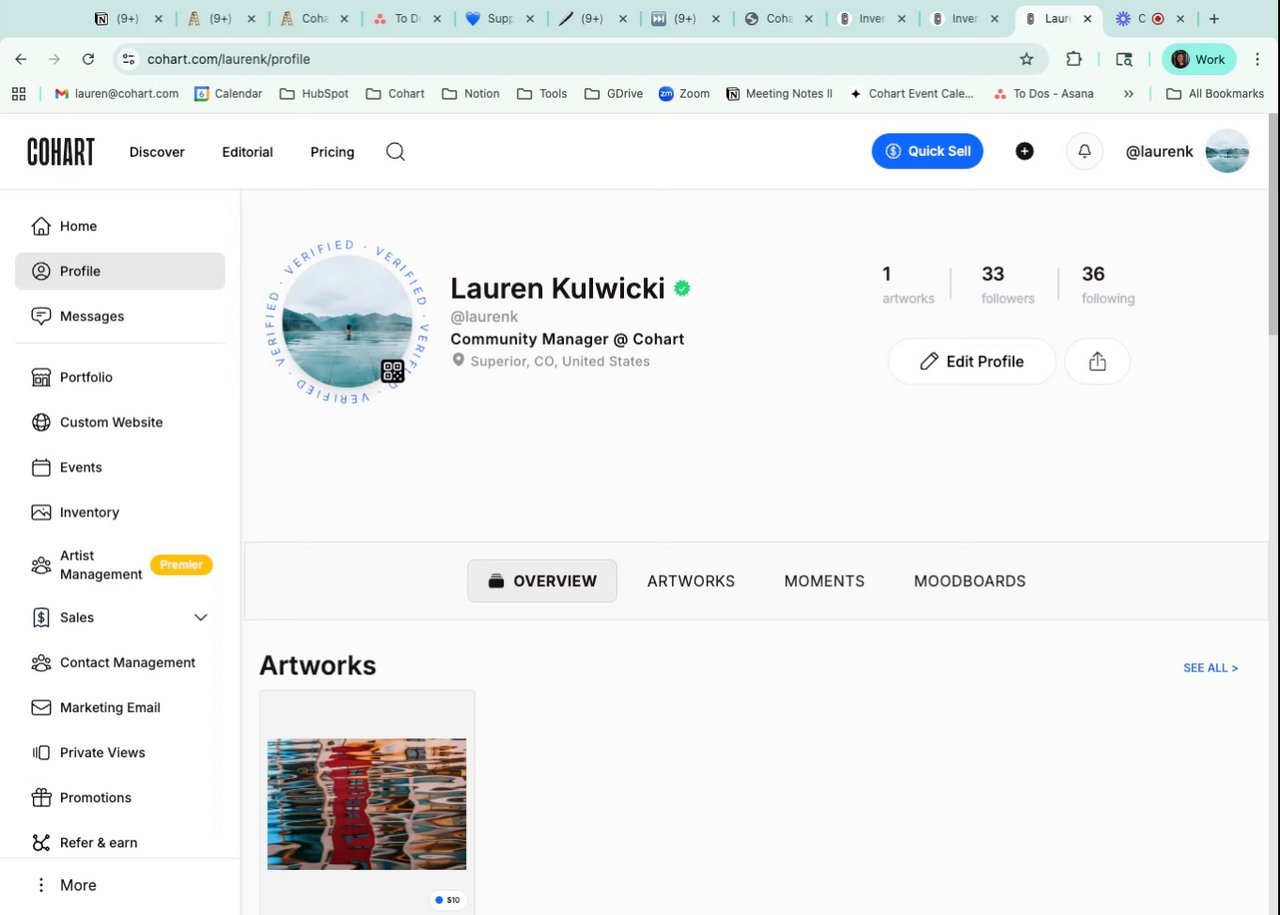1280x915 pixels.
Task: Click the black plus create icon
Action: click(x=1024, y=151)
